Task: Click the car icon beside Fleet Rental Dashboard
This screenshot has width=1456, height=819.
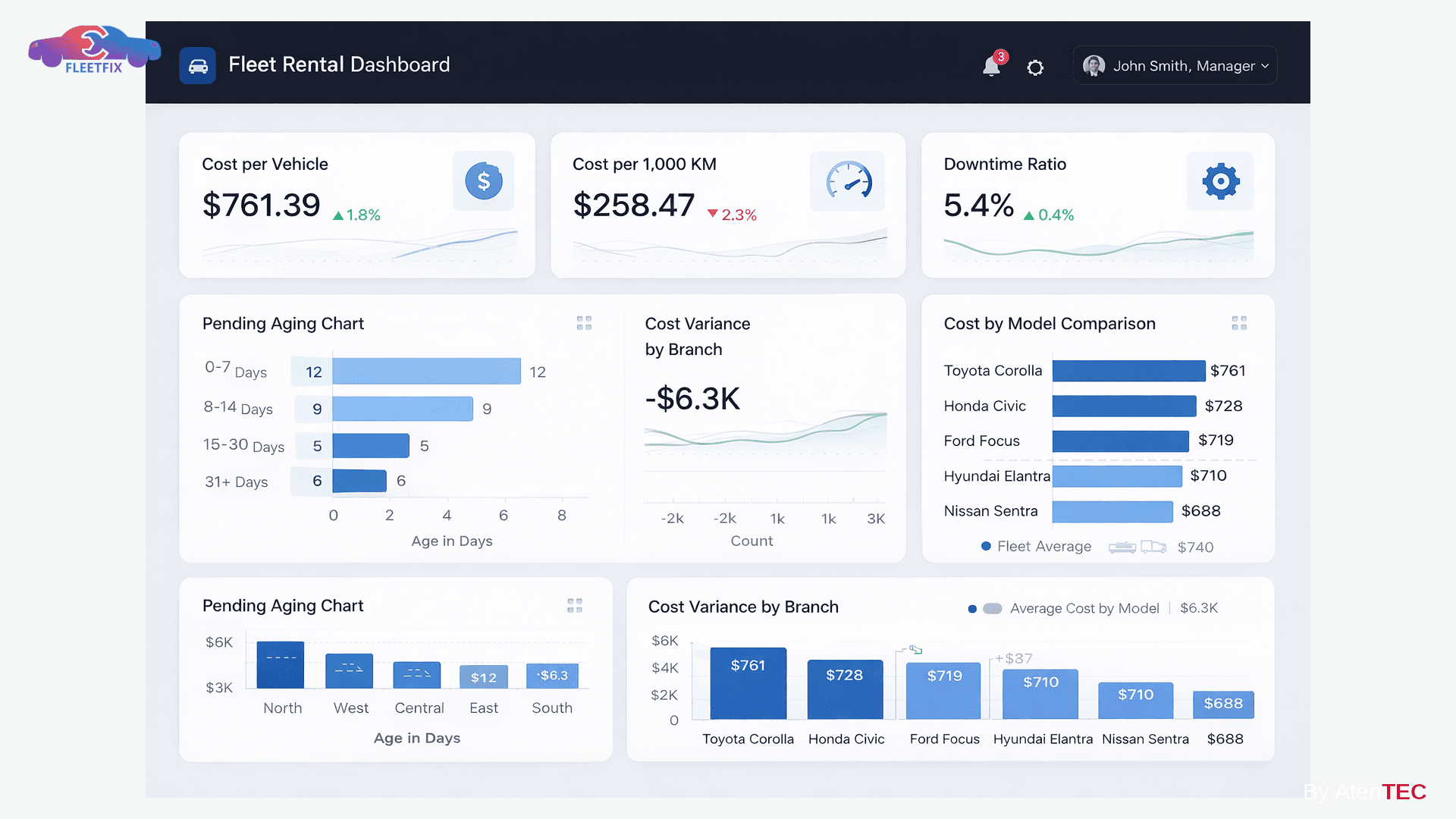Action: [x=197, y=65]
